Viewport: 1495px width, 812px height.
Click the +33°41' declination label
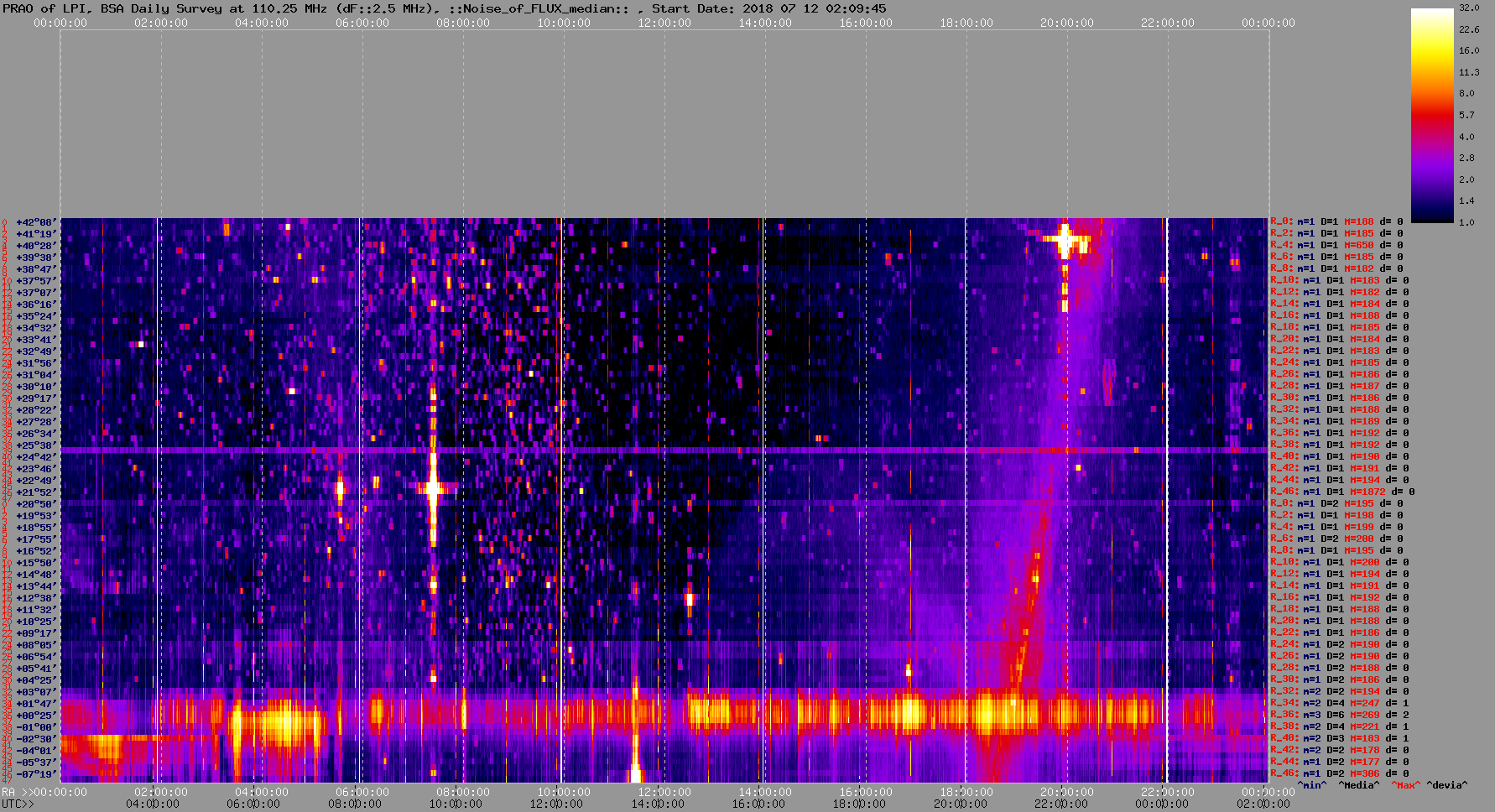pyautogui.click(x=36, y=340)
